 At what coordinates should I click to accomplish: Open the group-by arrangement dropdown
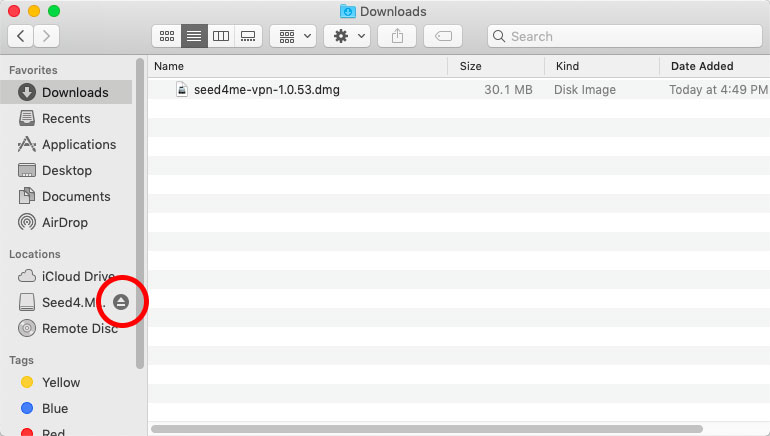tap(295, 36)
